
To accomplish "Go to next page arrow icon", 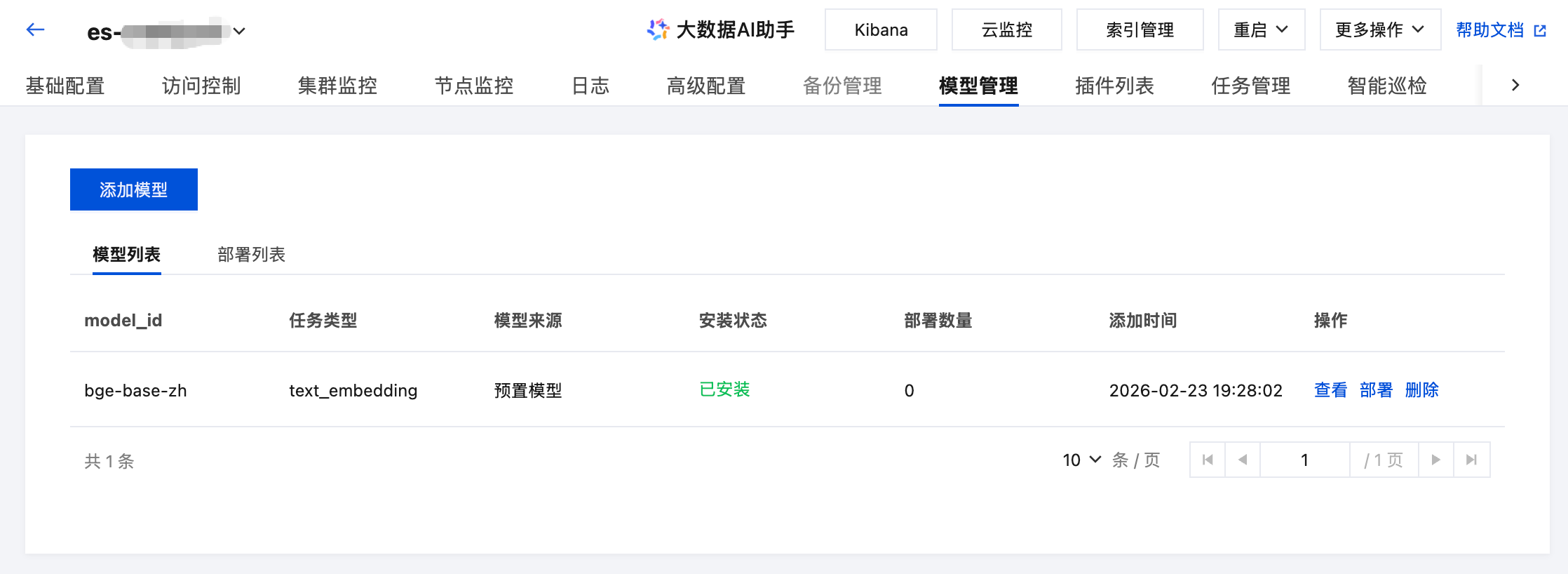I will (1436, 460).
